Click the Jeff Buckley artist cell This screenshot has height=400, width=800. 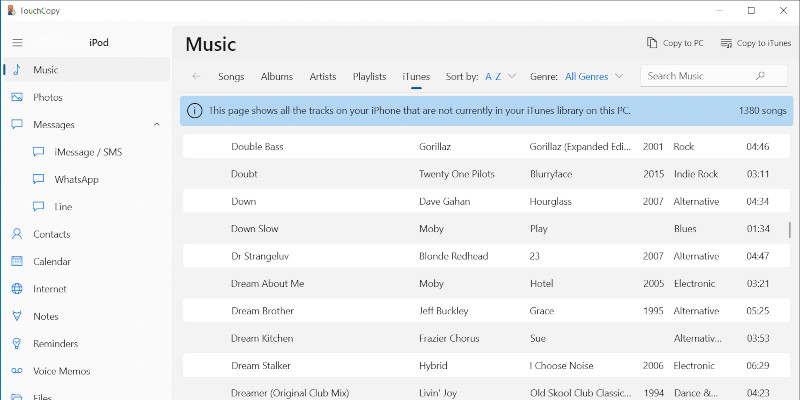click(443, 311)
